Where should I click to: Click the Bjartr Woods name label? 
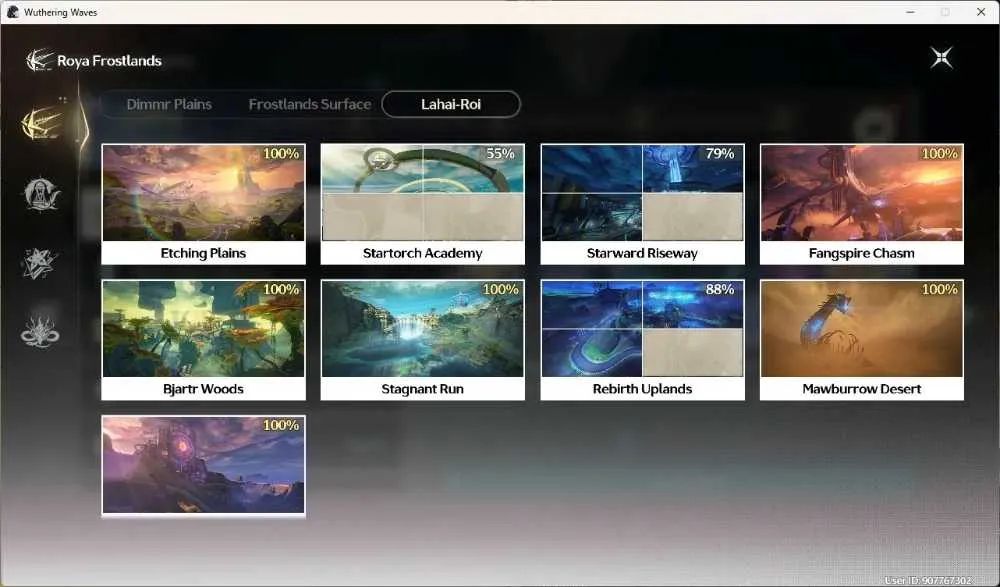coord(203,389)
